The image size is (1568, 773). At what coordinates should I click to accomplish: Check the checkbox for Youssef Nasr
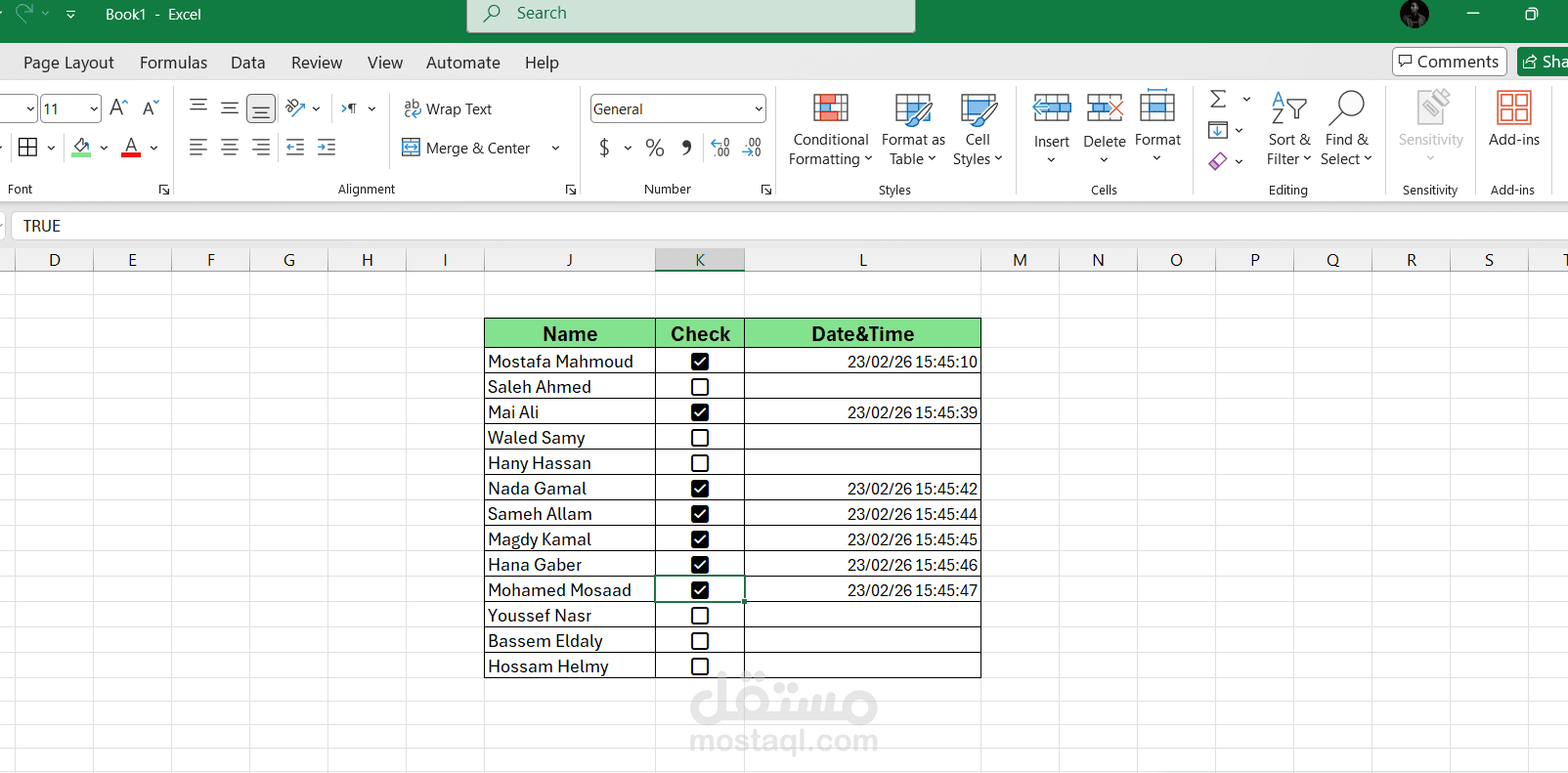pyautogui.click(x=700, y=616)
